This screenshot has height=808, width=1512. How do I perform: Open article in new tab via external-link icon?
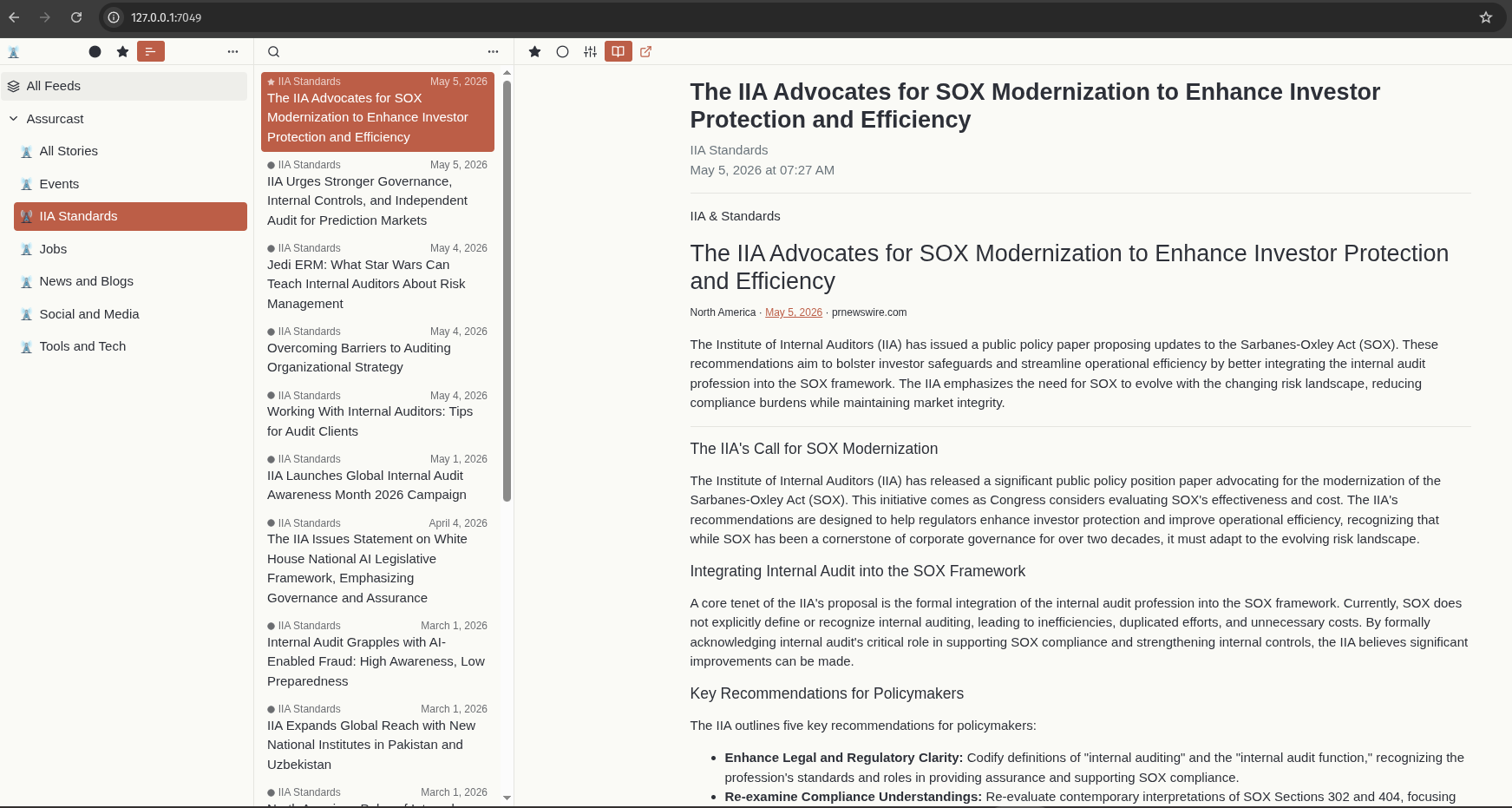[646, 52]
